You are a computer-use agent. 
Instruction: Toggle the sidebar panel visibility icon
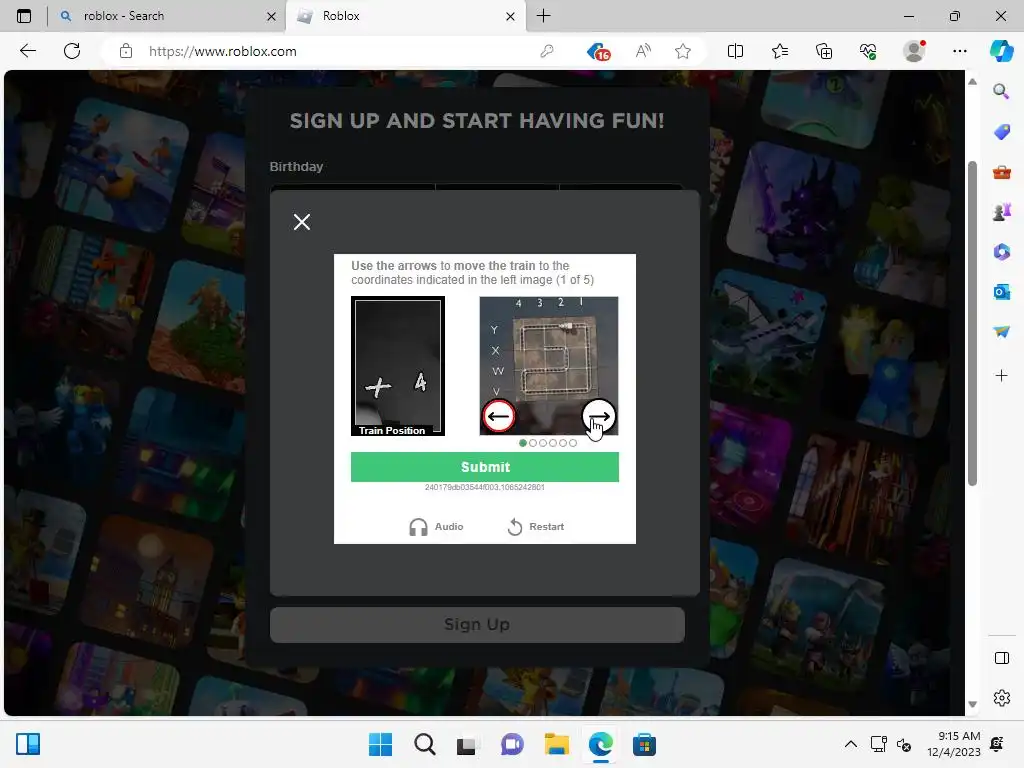point(1002,658)
